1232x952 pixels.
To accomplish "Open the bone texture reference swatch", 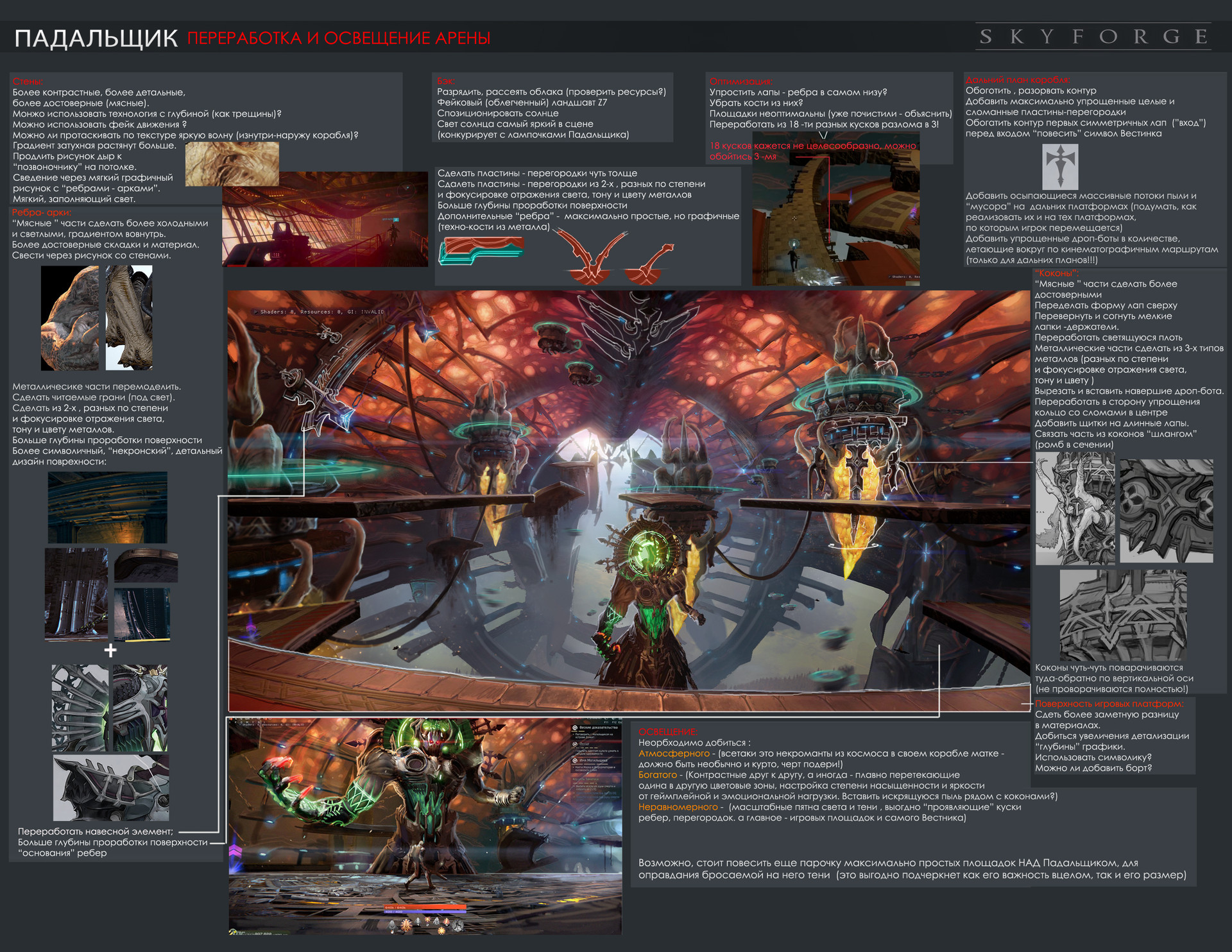I will coord(232,164).
